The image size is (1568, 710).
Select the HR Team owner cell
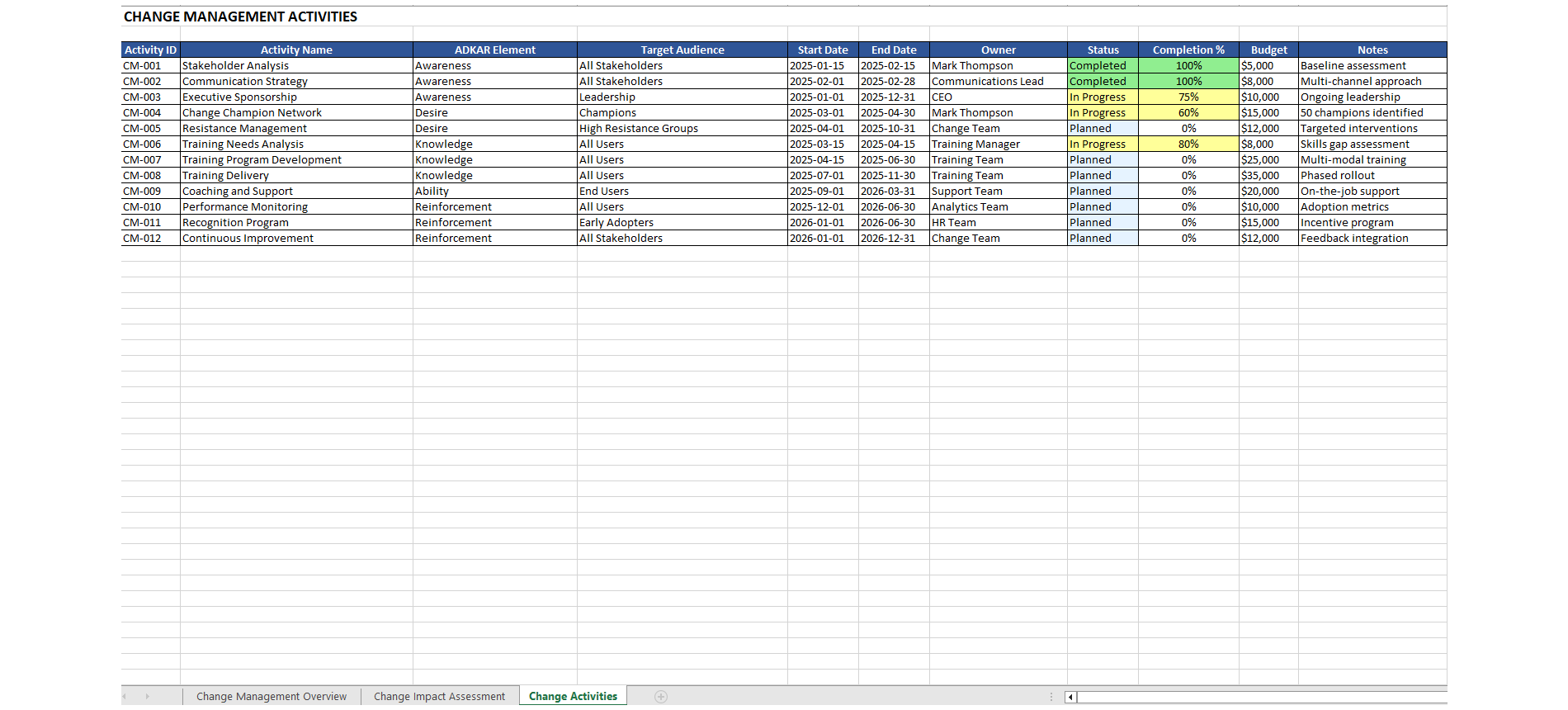coord(999,223)
